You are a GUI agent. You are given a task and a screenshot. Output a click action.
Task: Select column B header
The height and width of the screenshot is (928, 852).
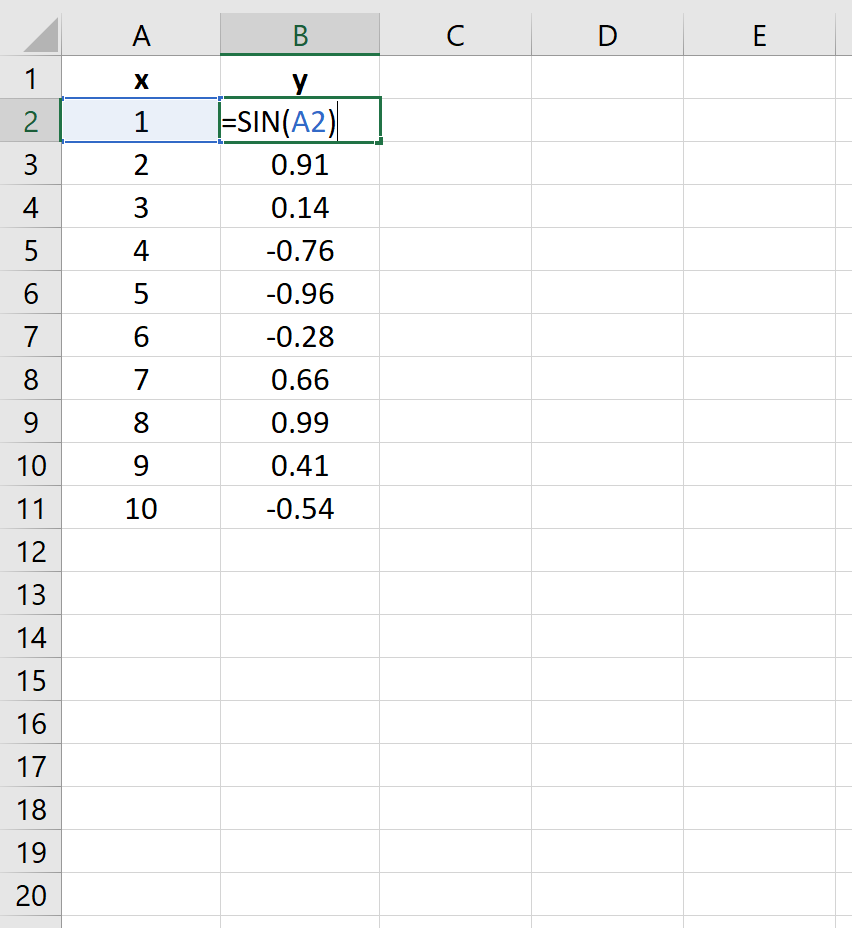300,36
